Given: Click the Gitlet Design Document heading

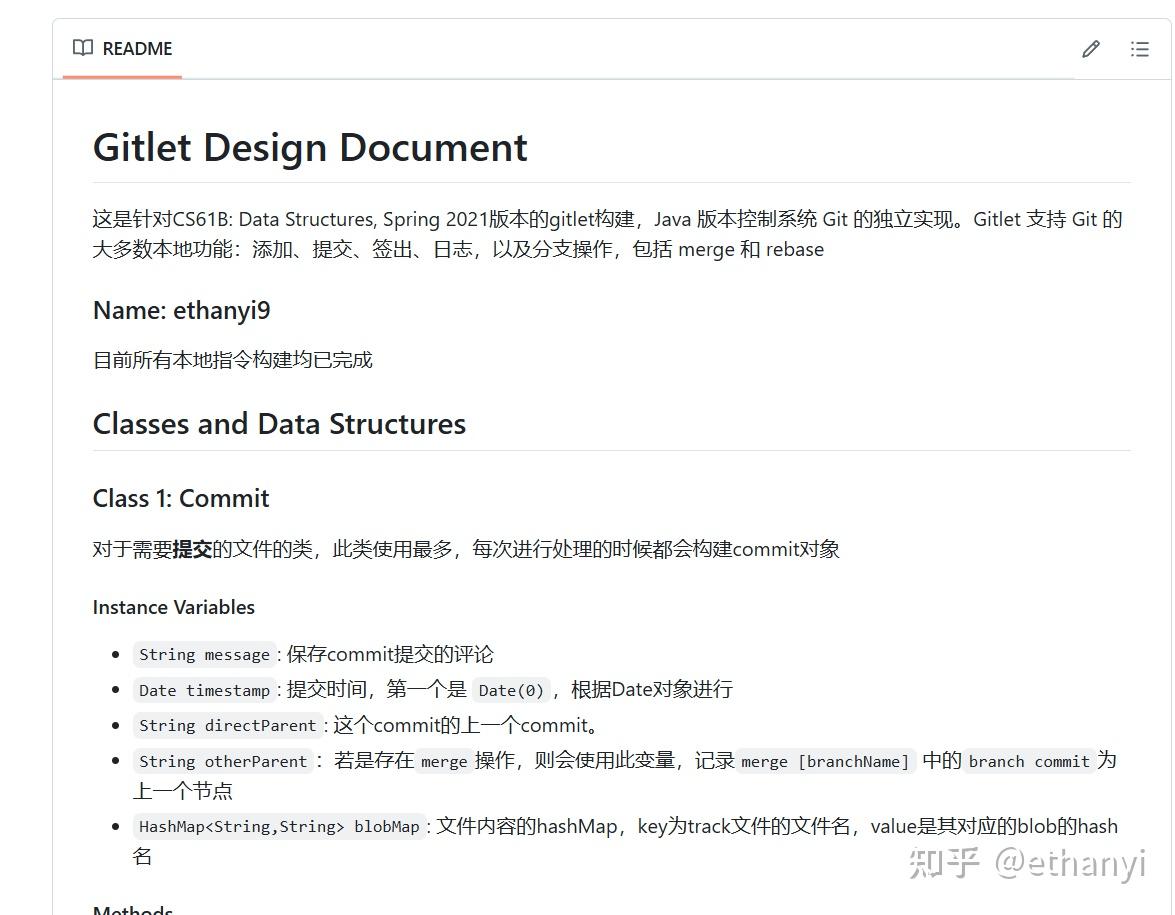Looking at the screenshot, I should (310, 147).
